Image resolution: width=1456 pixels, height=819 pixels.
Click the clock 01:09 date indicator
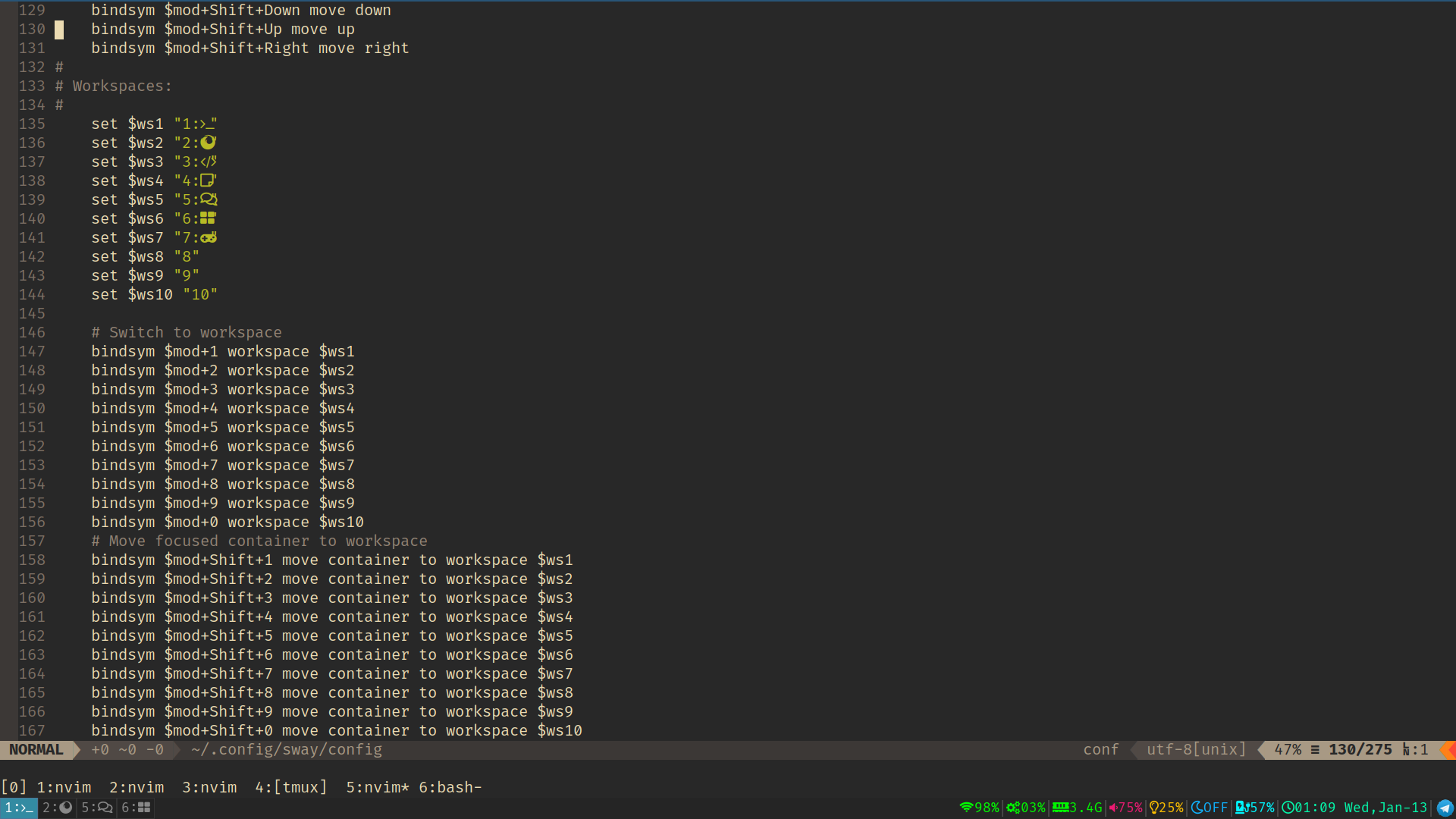point(1354,808)
